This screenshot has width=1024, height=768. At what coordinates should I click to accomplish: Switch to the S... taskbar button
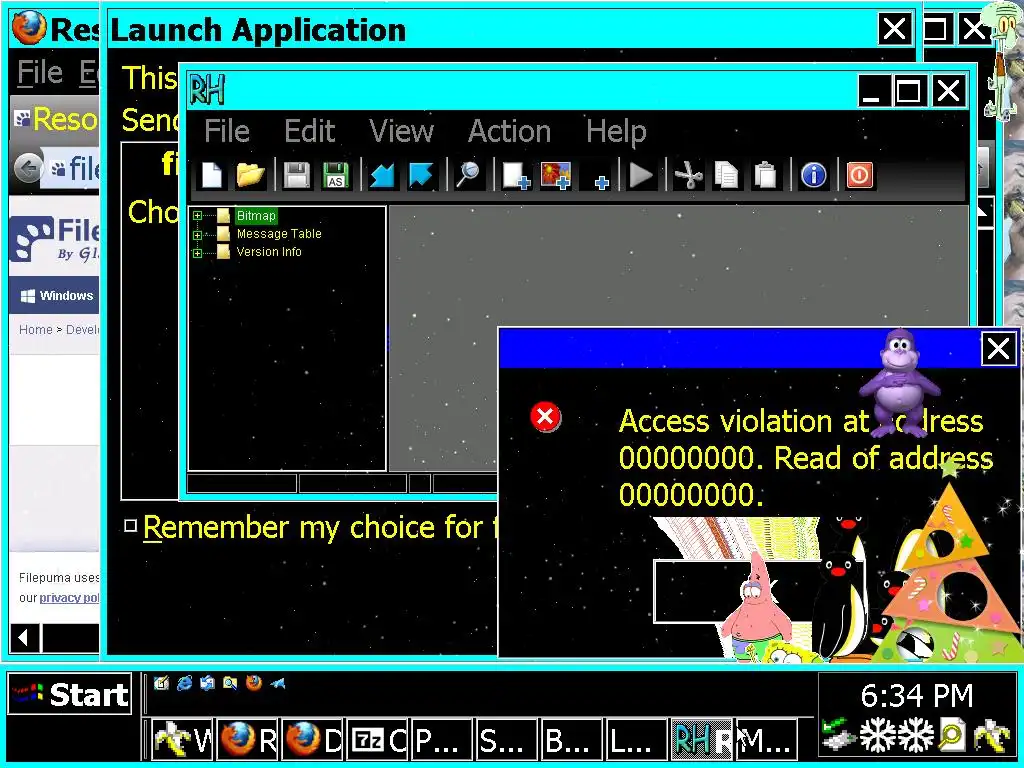click(x=507, y=740)
